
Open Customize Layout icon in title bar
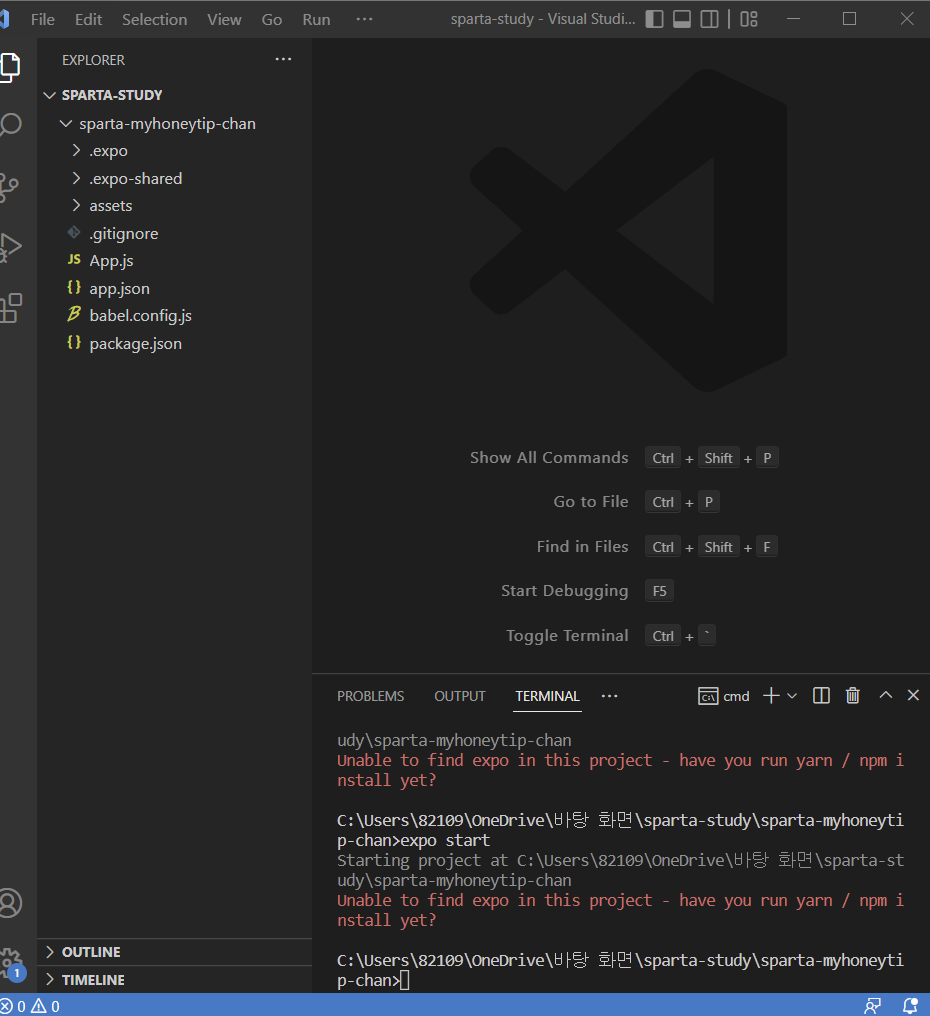749,19
